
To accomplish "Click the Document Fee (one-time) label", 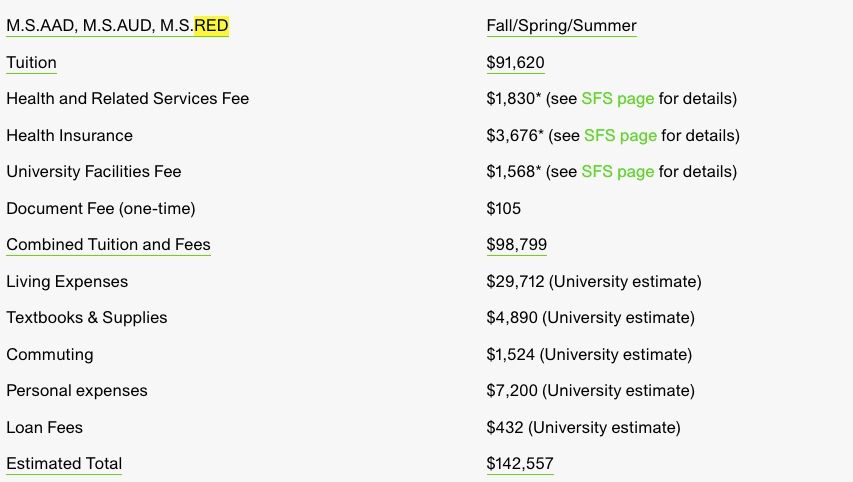I will (101, 209).
